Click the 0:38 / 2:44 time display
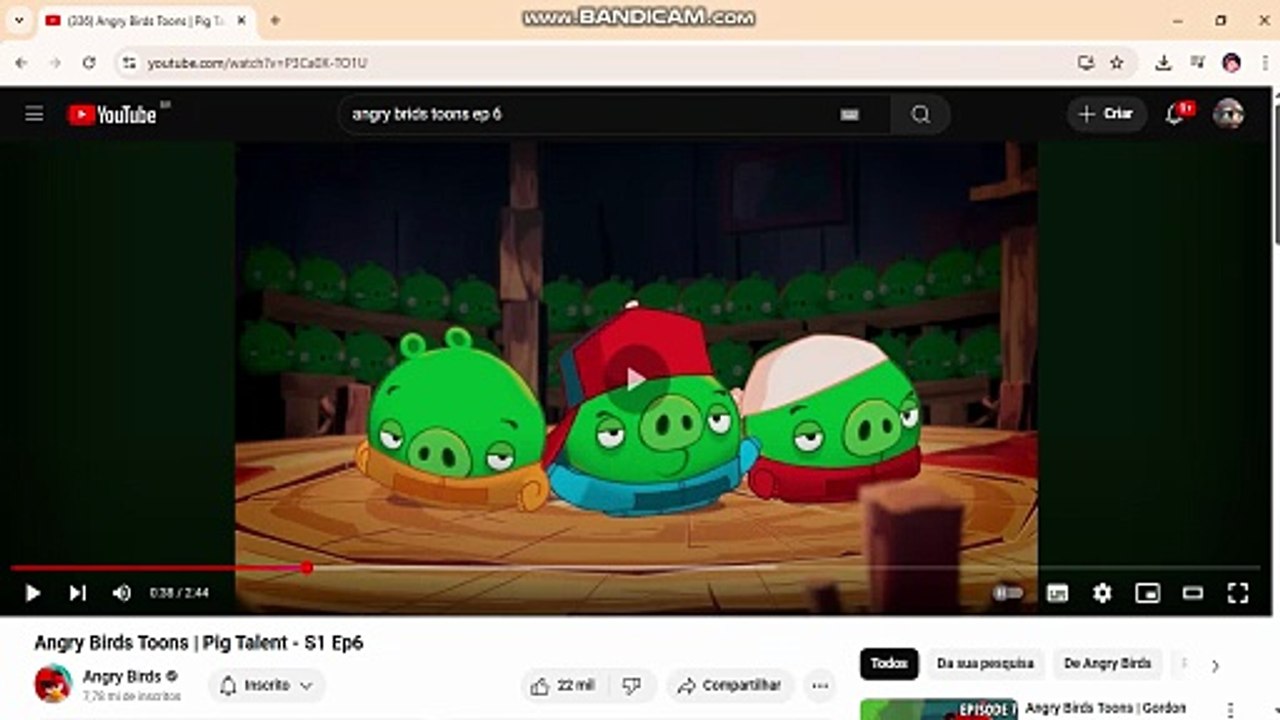This screenshot has width=1280, height=720. coord(179,593)
